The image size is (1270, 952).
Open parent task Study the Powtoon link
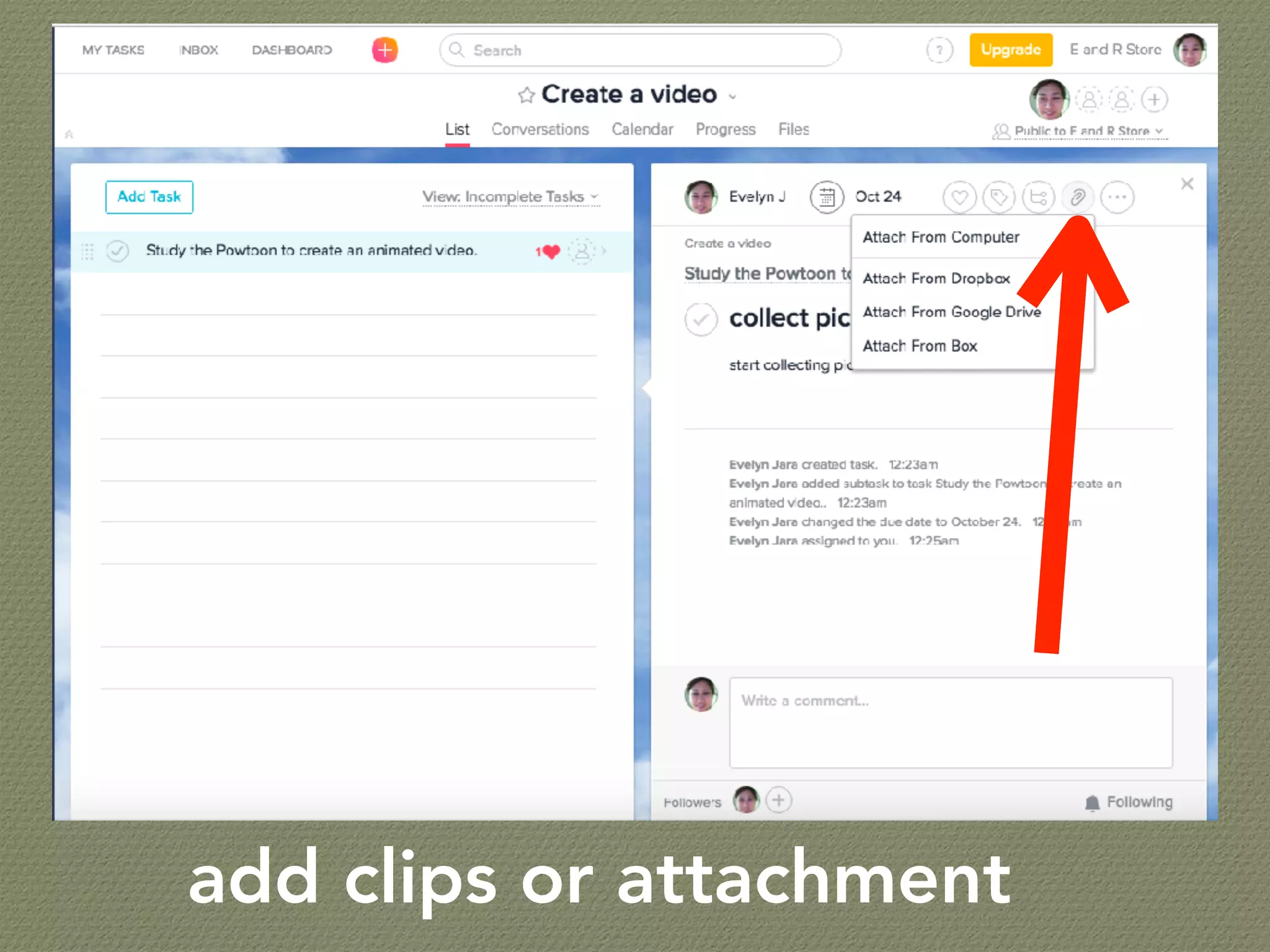pos(768,274)
